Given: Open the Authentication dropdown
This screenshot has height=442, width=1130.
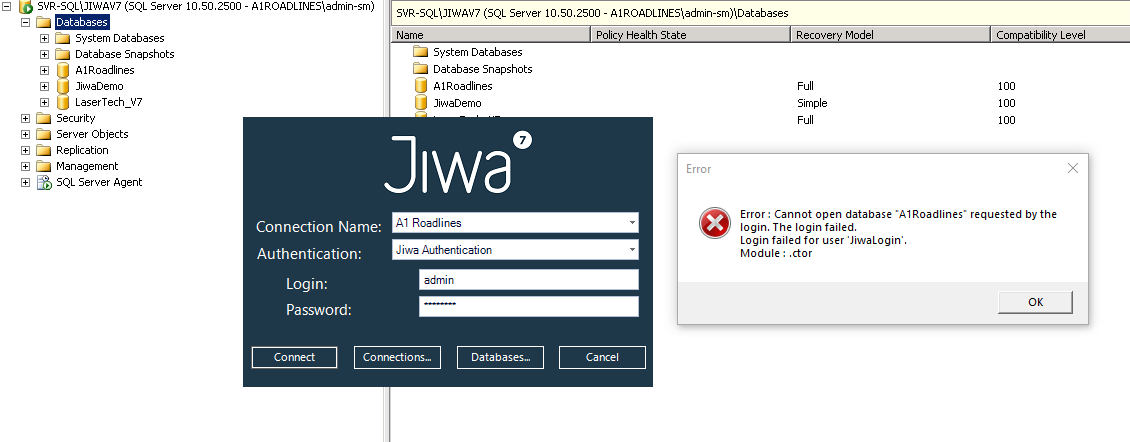Looking at the screenshot, I should [632, 250].
